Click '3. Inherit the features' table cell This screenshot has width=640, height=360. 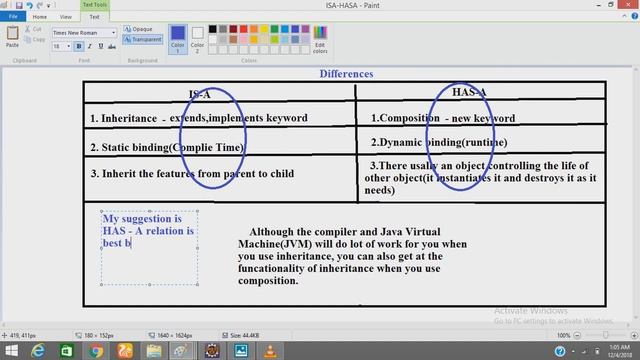[192, 173]
